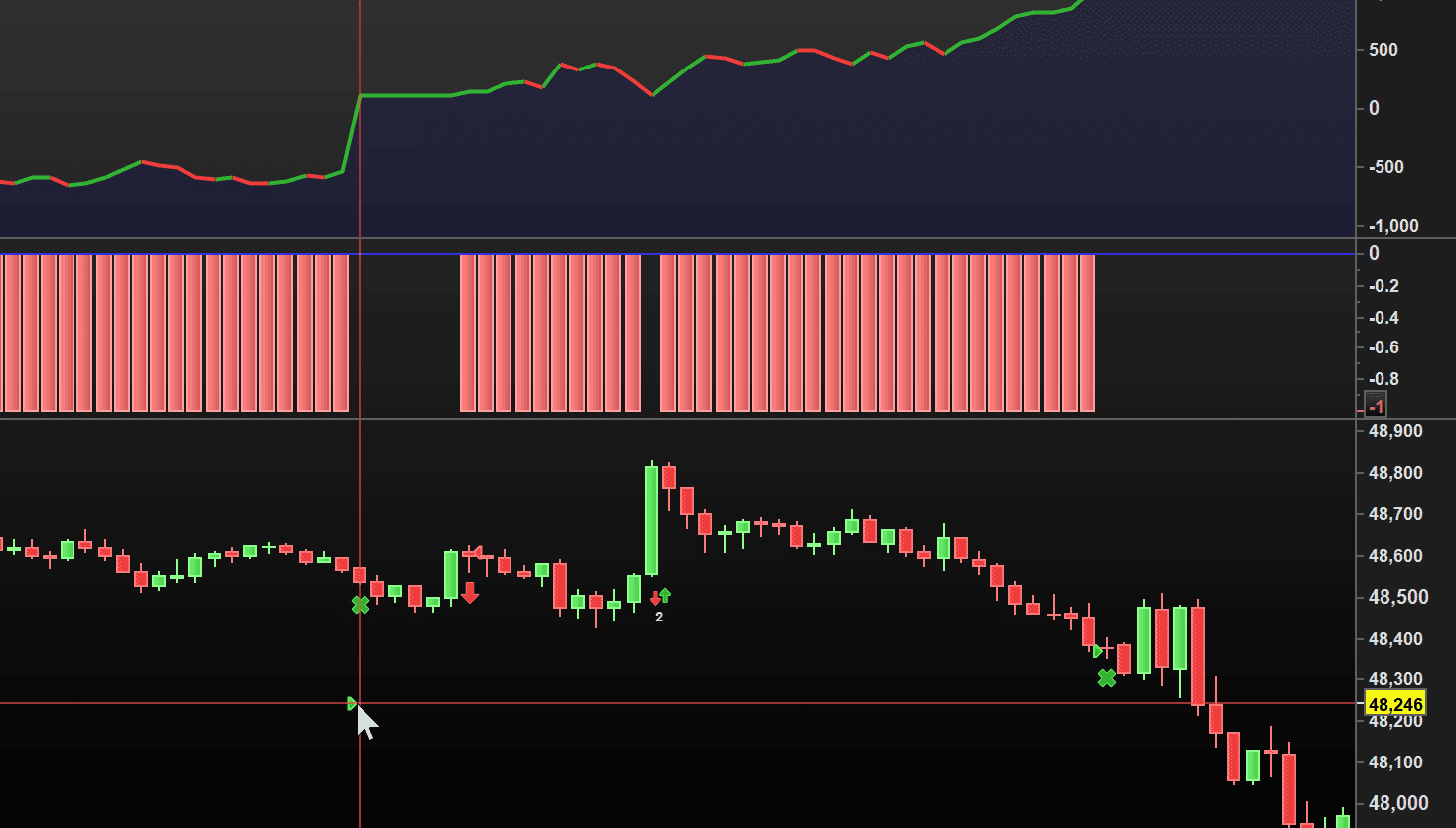Image resolution: width=1456 pixels, height=828 pixels.
Task: Click the red left-pointing triangle marker
Action: (x=476, y=551)
